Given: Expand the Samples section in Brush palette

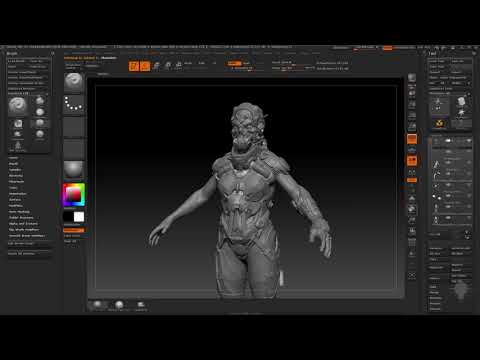Looking at the screenshot, I should [x=15, y=170].
